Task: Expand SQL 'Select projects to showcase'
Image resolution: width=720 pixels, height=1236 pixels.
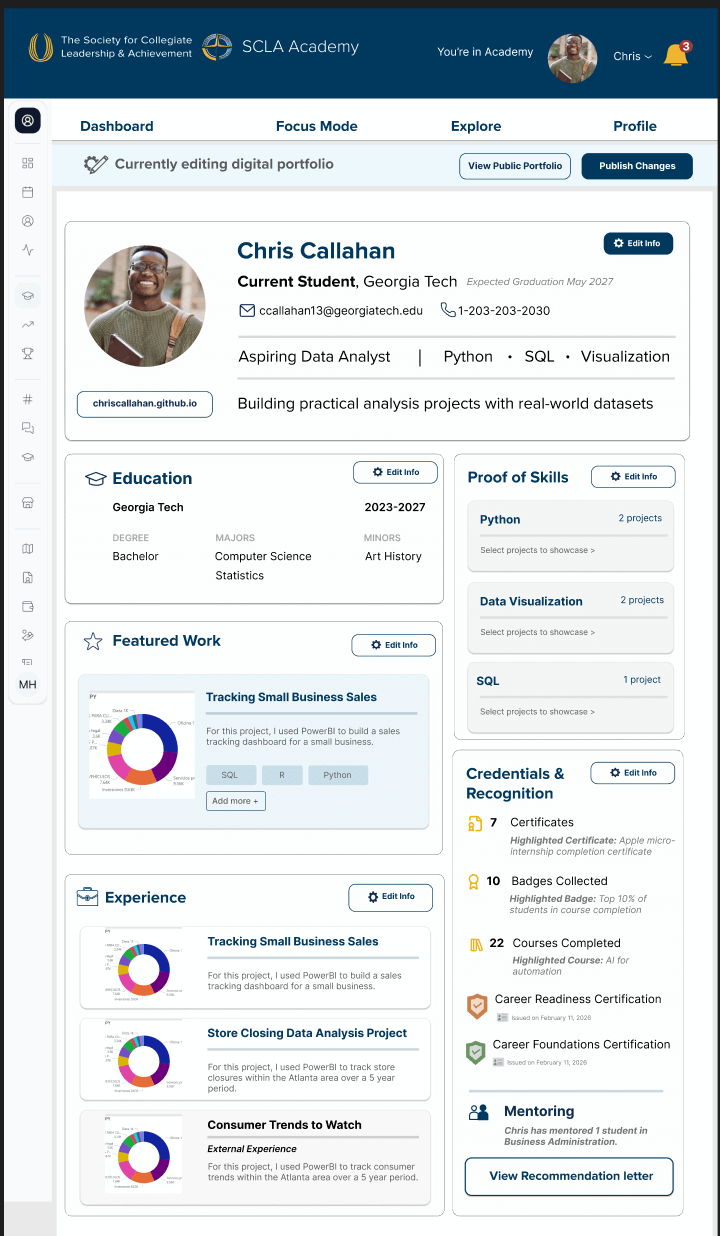Action: click(537, 712)
